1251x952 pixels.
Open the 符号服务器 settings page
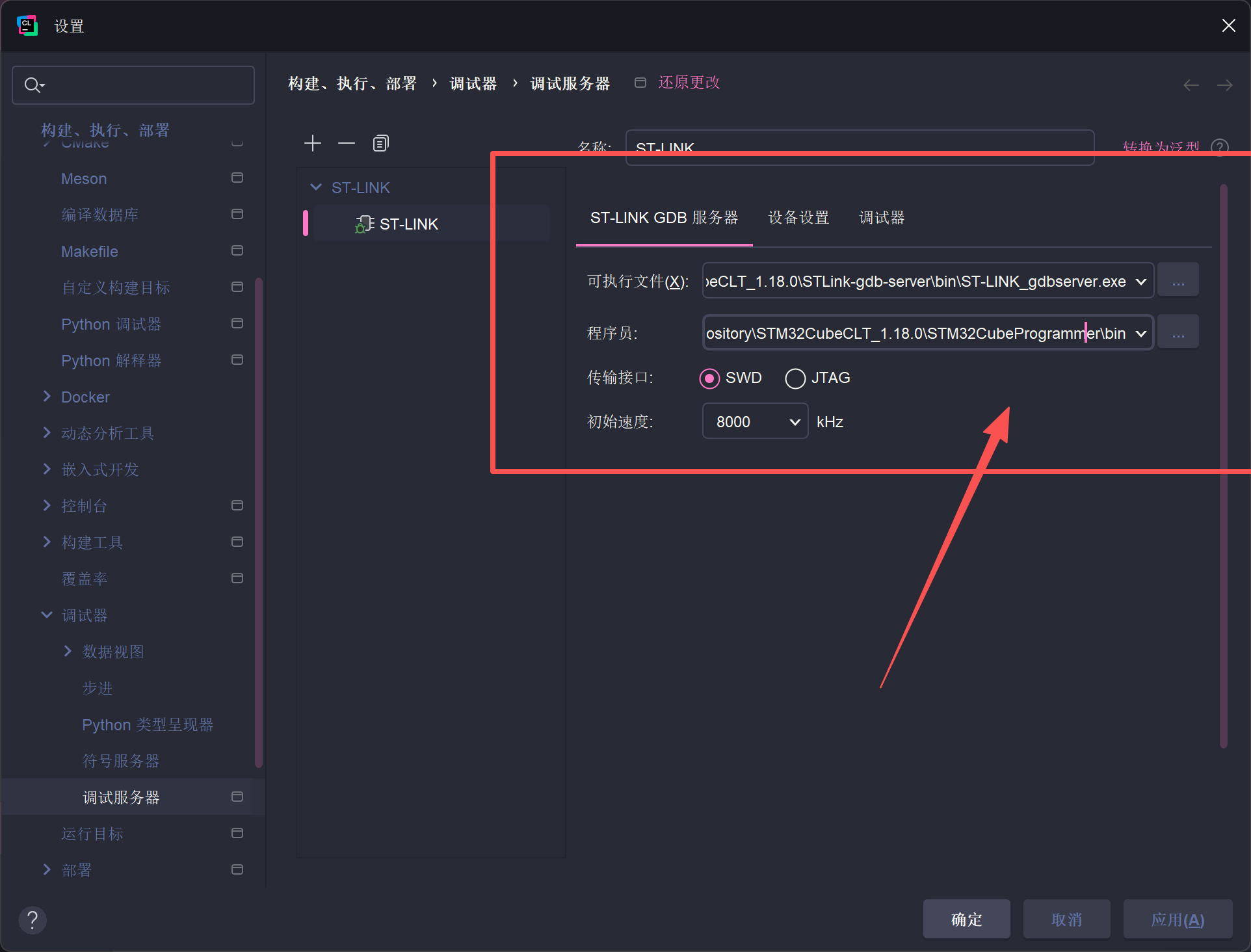tap(121, 761)
